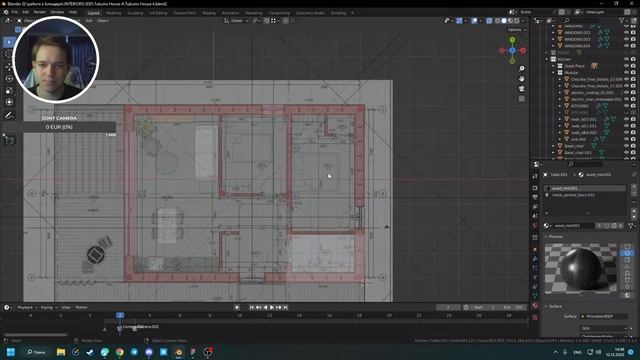Switch to the UV Editing workspace tab
640x360 pixels.
click(x=158, y=13)
